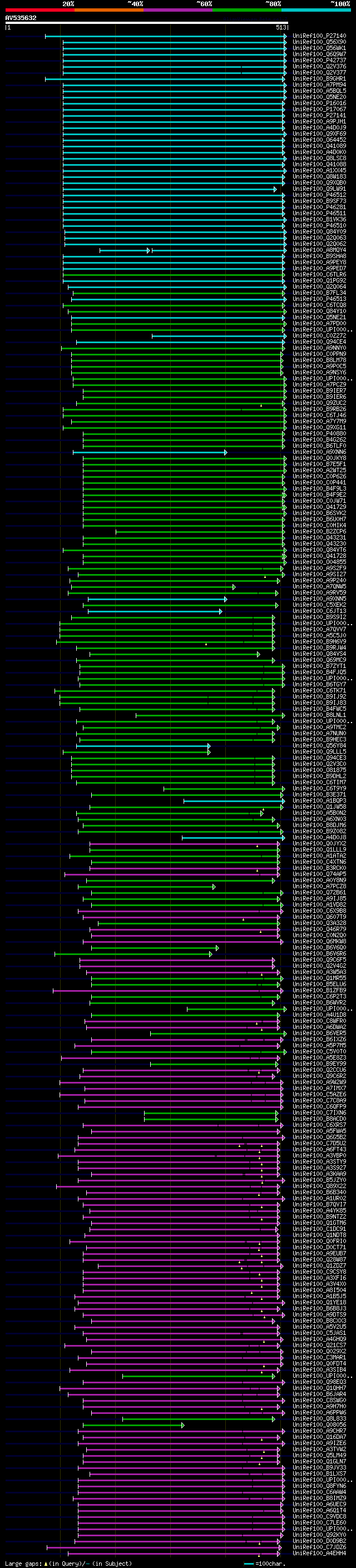The height and width of the screenshot is (1568, 356).
Task: Click the UniRef100_B3E371 label
Action: click(319, 795)
